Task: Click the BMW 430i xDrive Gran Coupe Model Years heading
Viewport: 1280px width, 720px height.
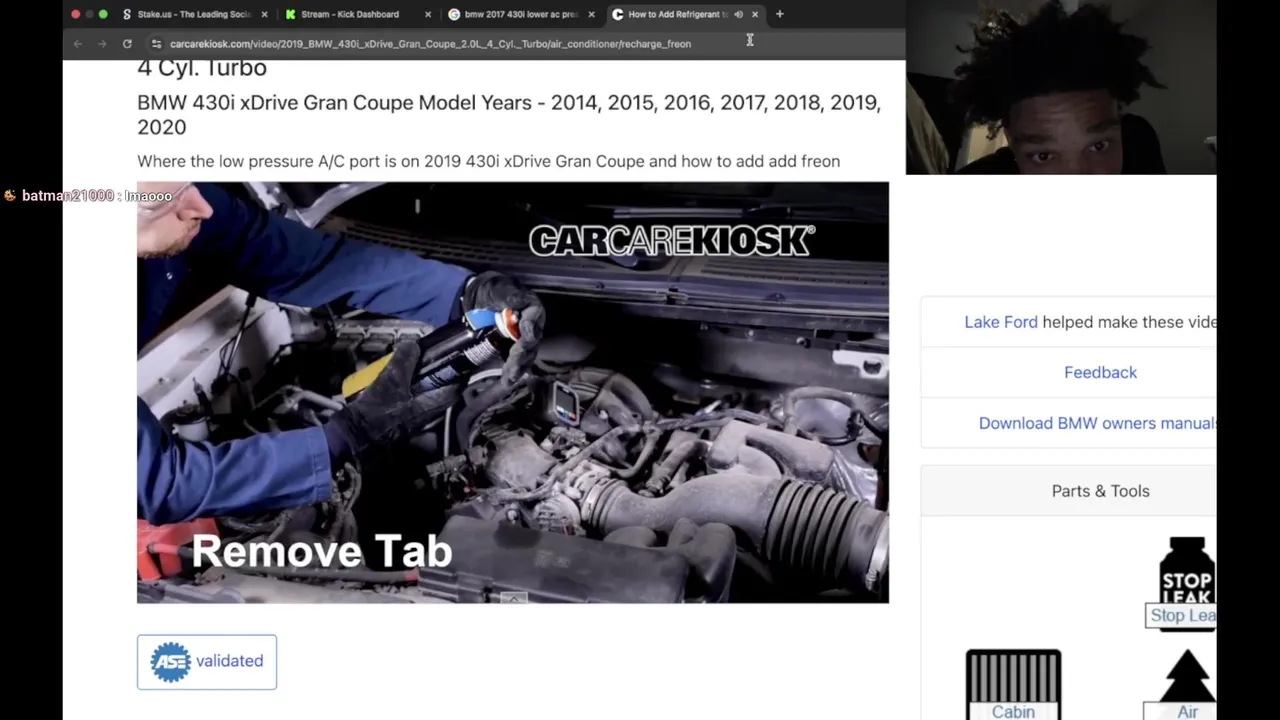Action: 509,114
